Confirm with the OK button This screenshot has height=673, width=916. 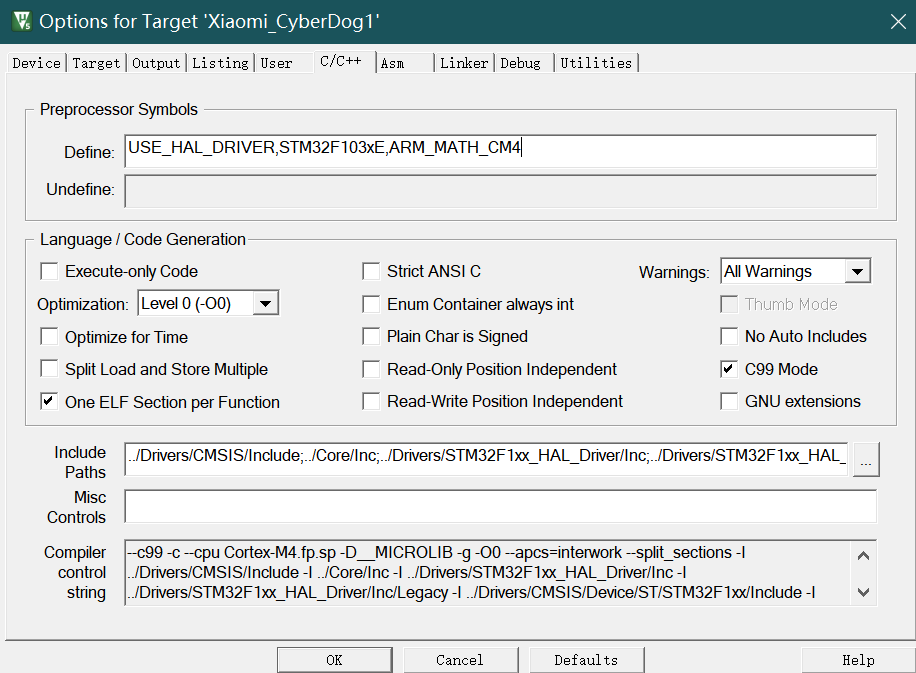tap(335, 660)
